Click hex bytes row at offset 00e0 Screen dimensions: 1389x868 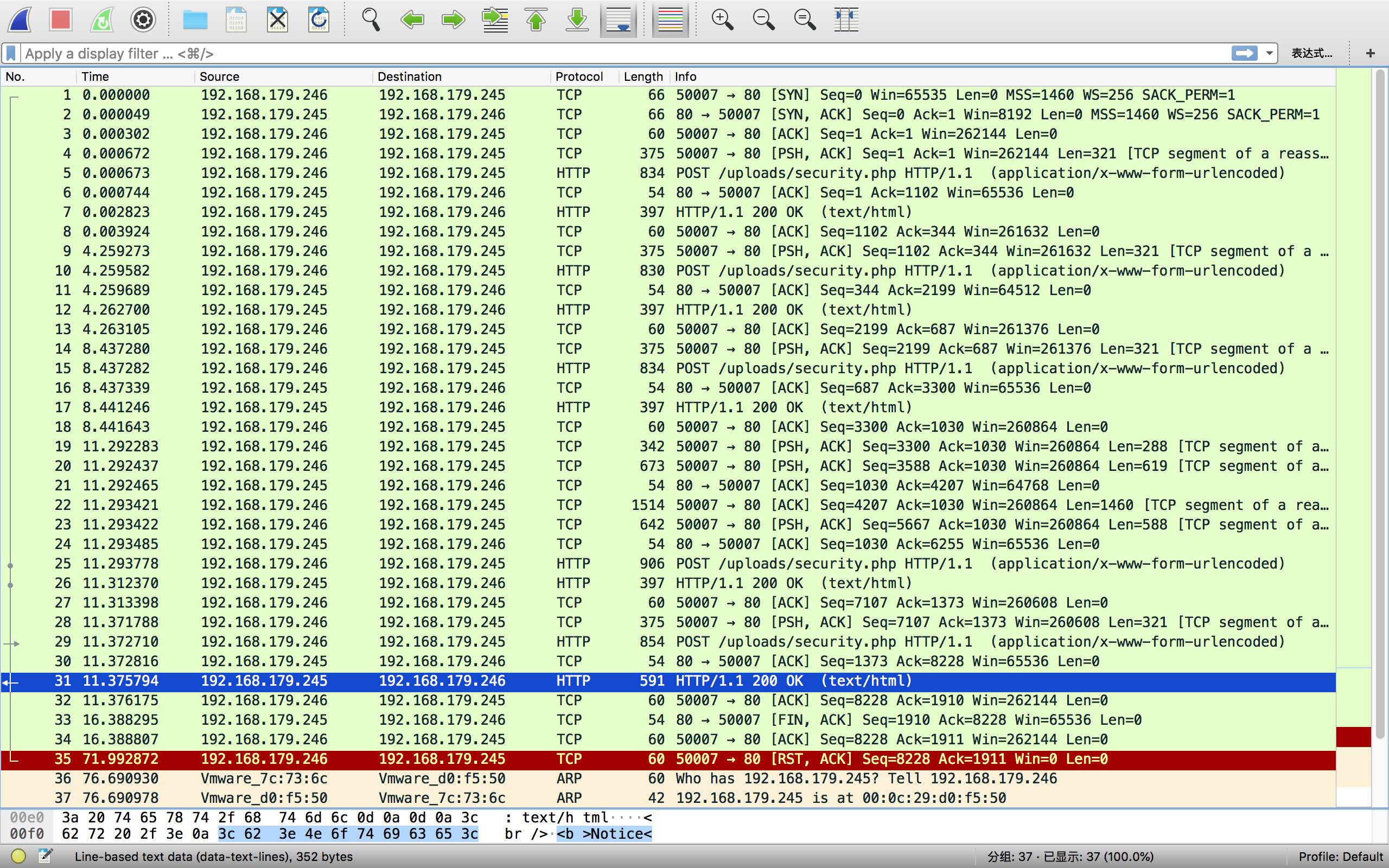[x=270, y=817]
